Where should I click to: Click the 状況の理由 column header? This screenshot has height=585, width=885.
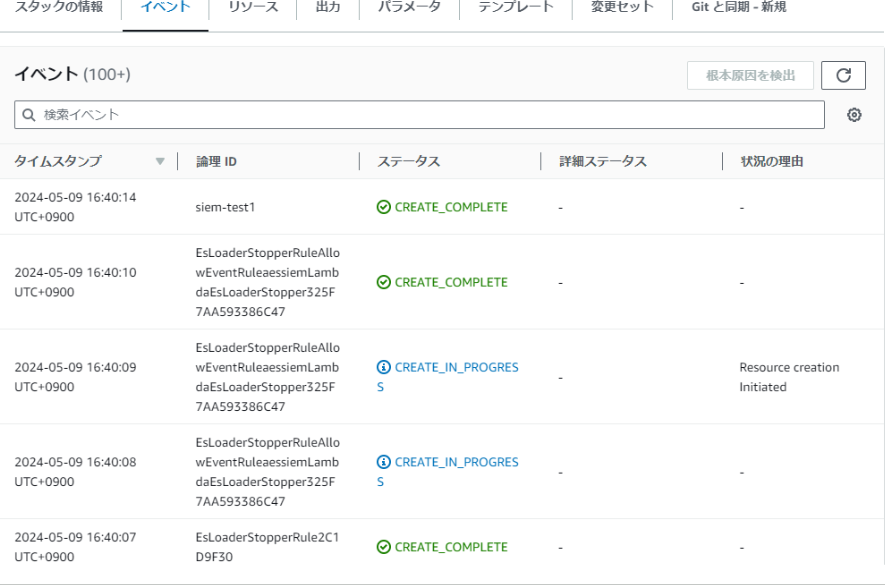pyautogui.click(x=772, y=161)
